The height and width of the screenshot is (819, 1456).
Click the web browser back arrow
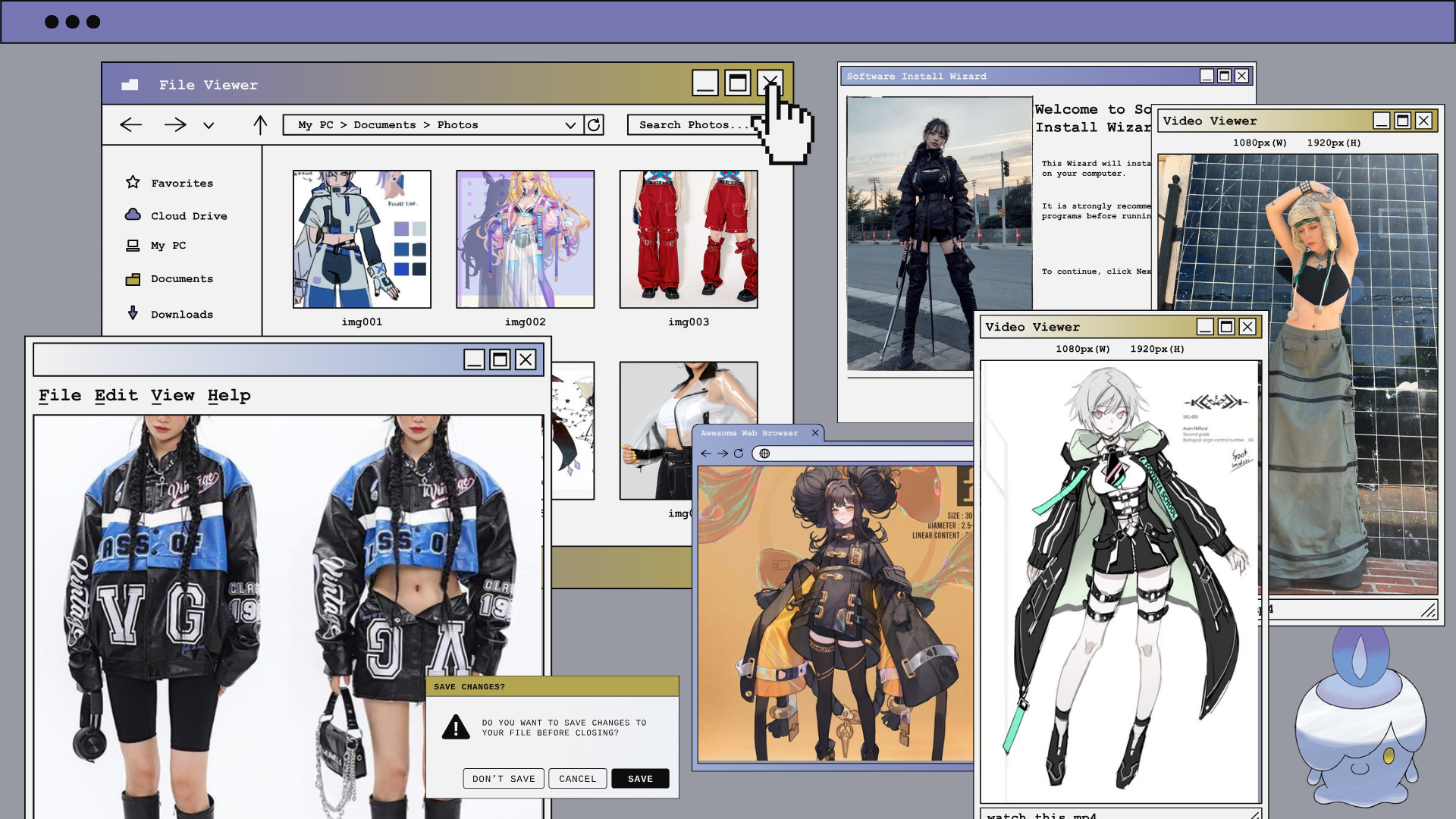(706, 453)
